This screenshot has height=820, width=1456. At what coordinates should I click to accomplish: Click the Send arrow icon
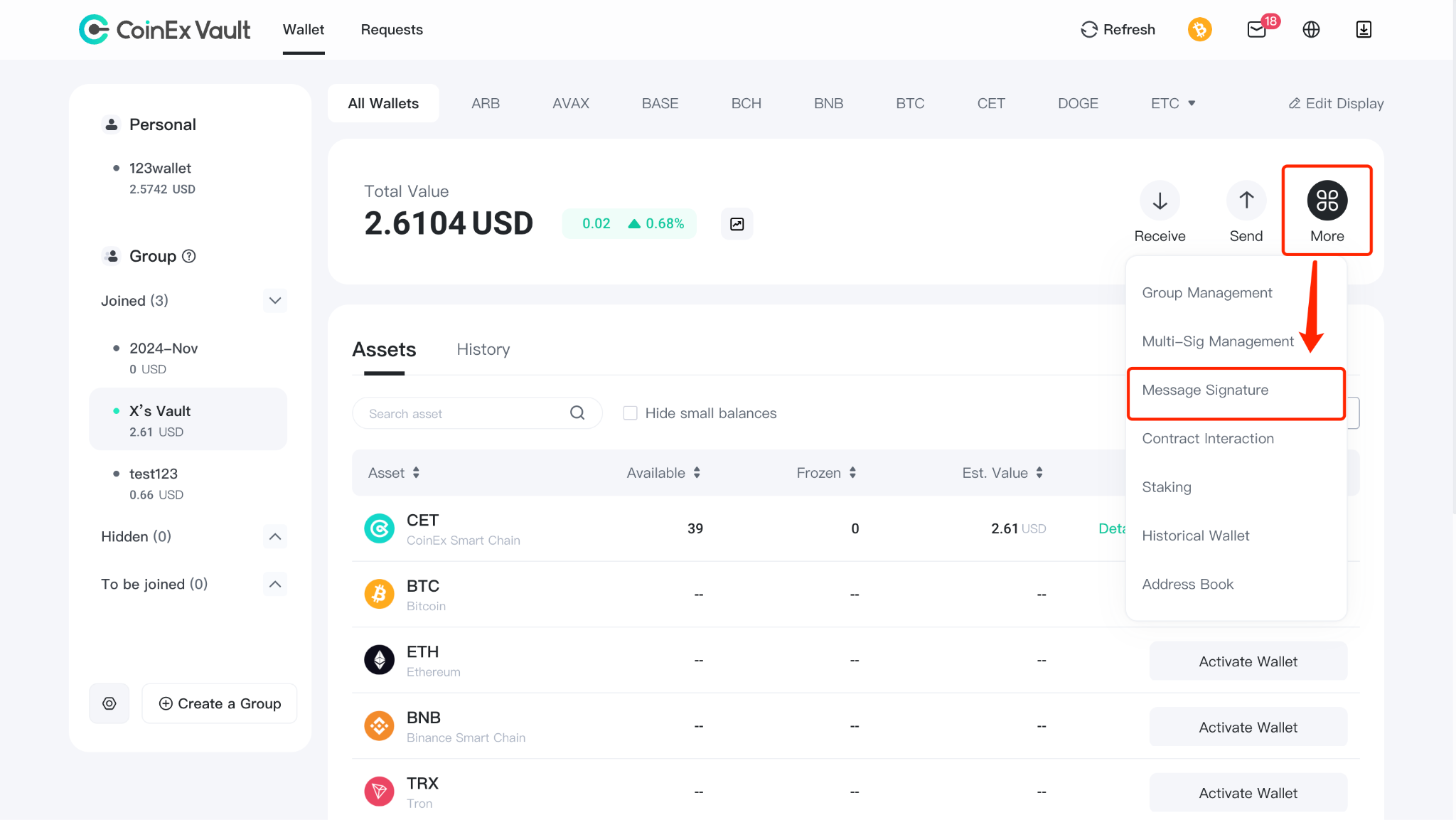pos(1246,201)
